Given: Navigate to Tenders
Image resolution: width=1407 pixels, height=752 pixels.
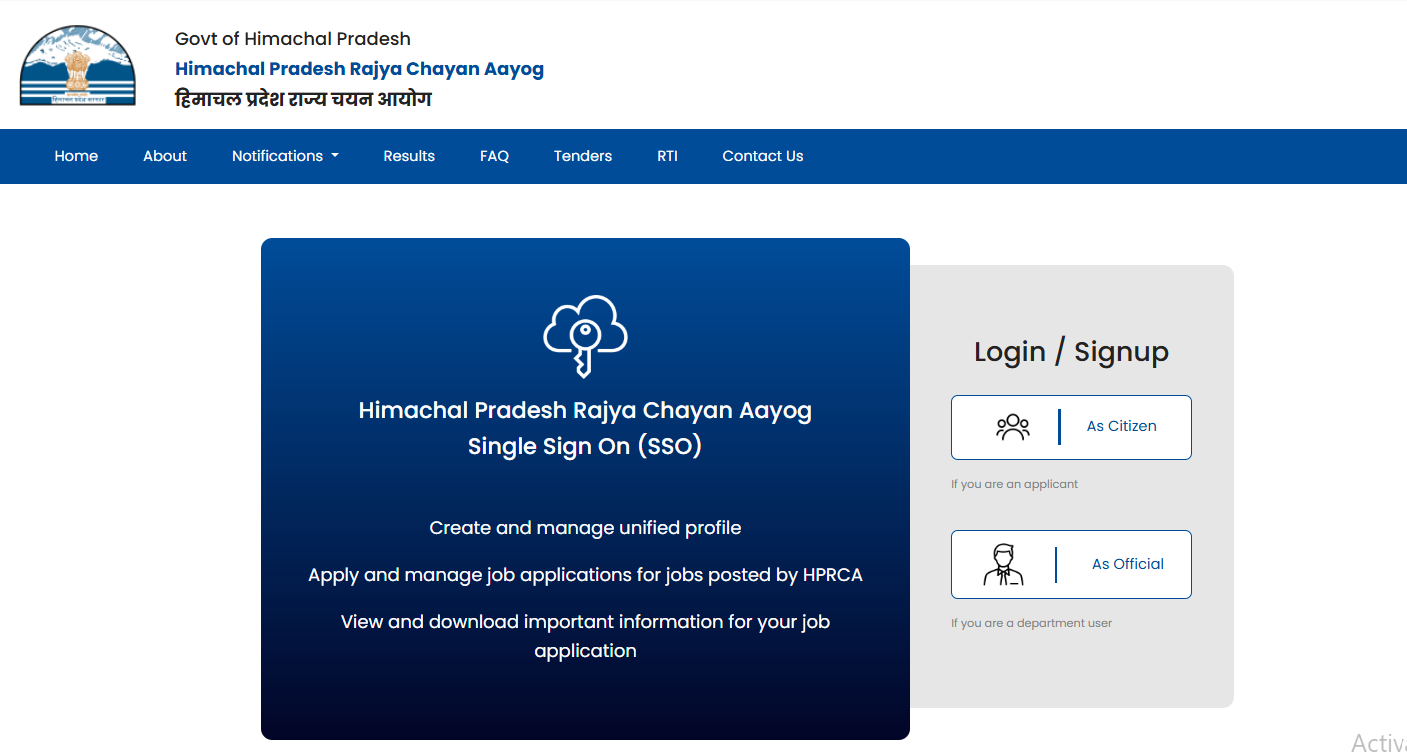Looking at the screenshot, I should 583,156.
